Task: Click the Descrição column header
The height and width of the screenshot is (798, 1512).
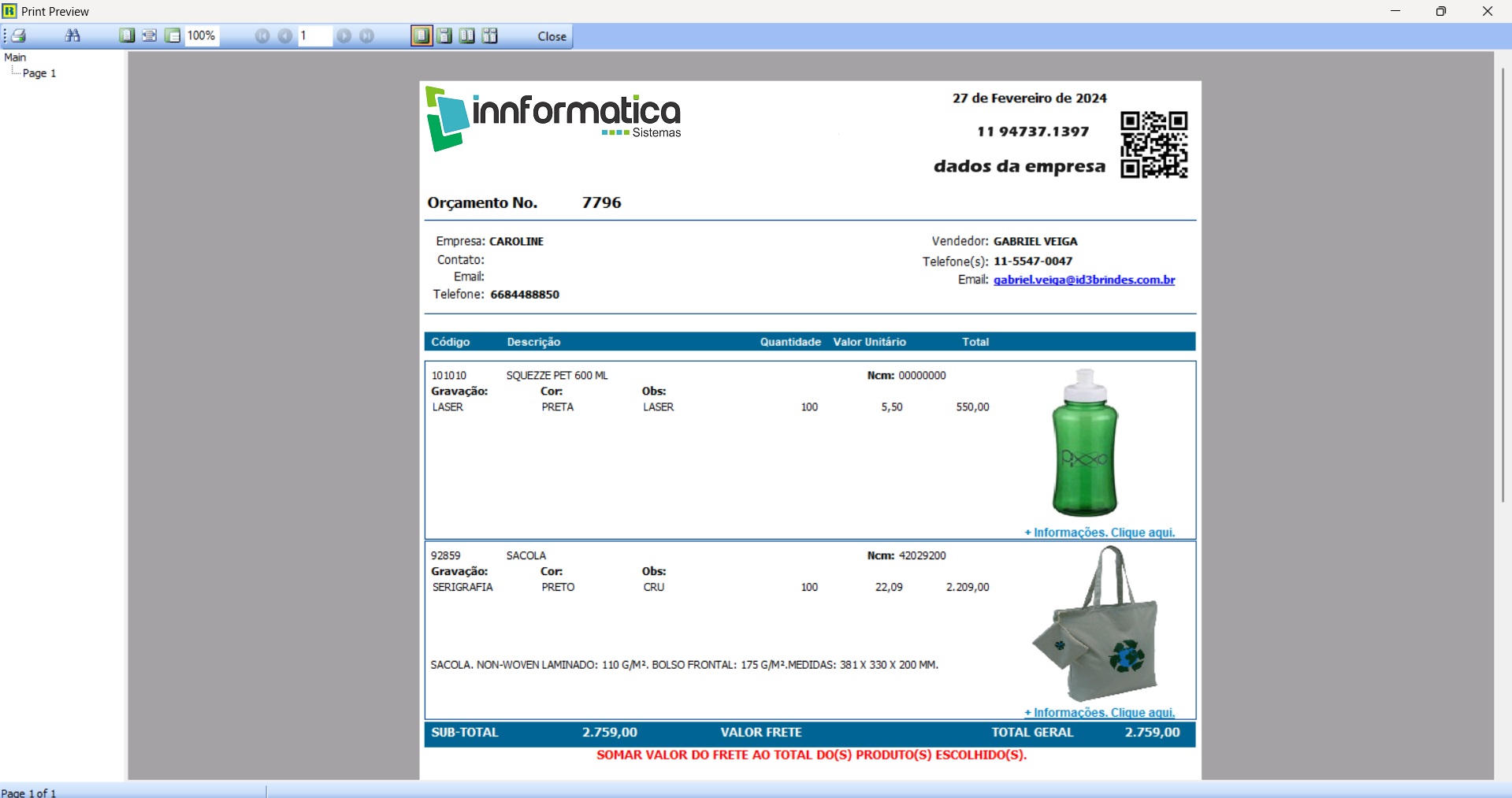Action: (533, 342)
